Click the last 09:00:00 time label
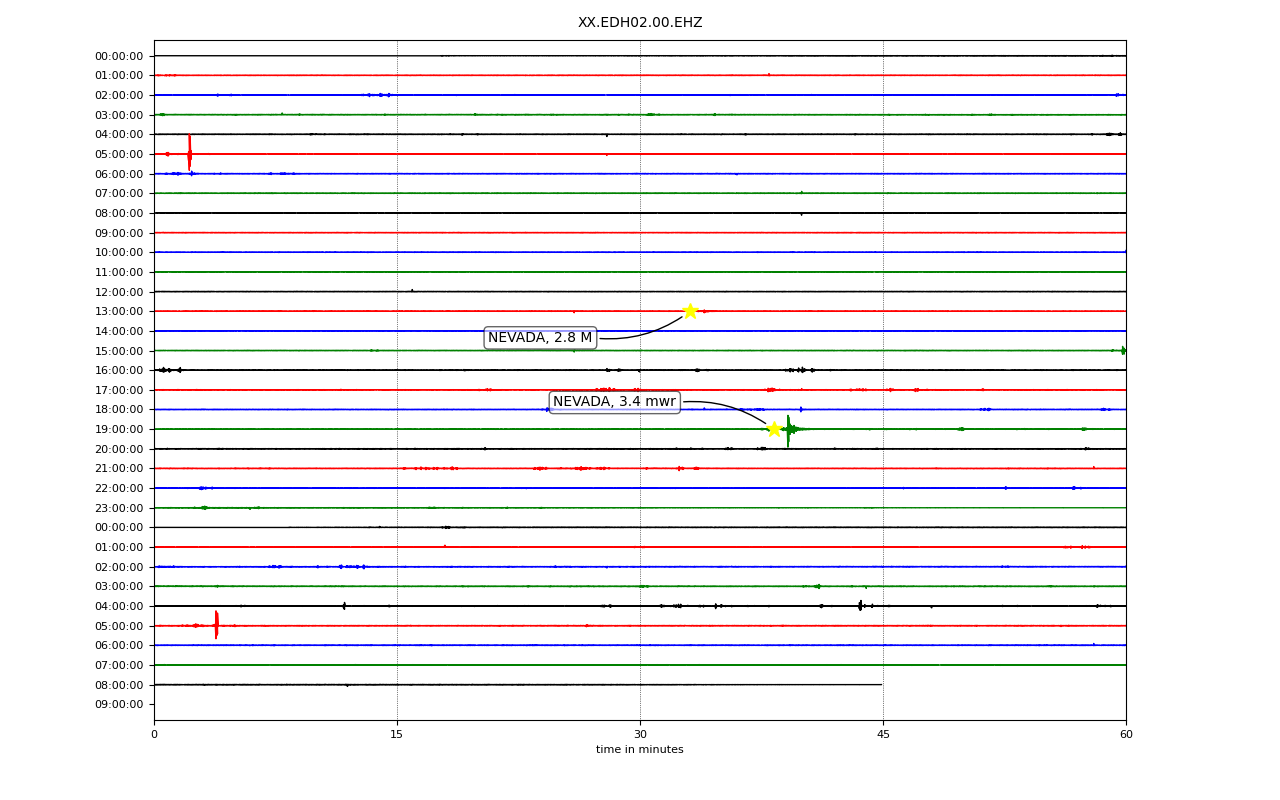Screen dimensions: 1280x800 coord(119,704)
